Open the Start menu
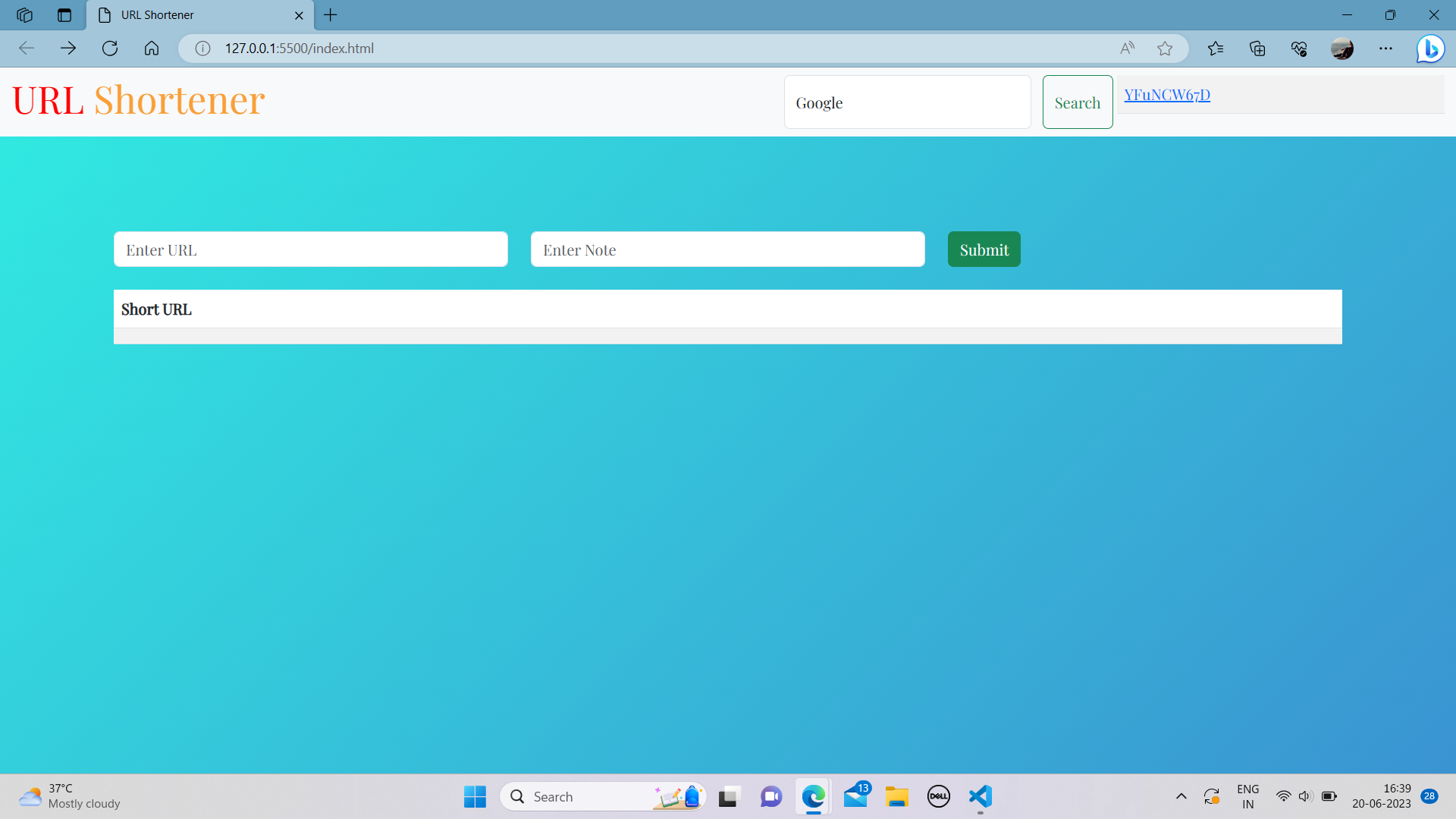Screen dimensions: 1456x819 pyautogui.click(x=475, y=797)
